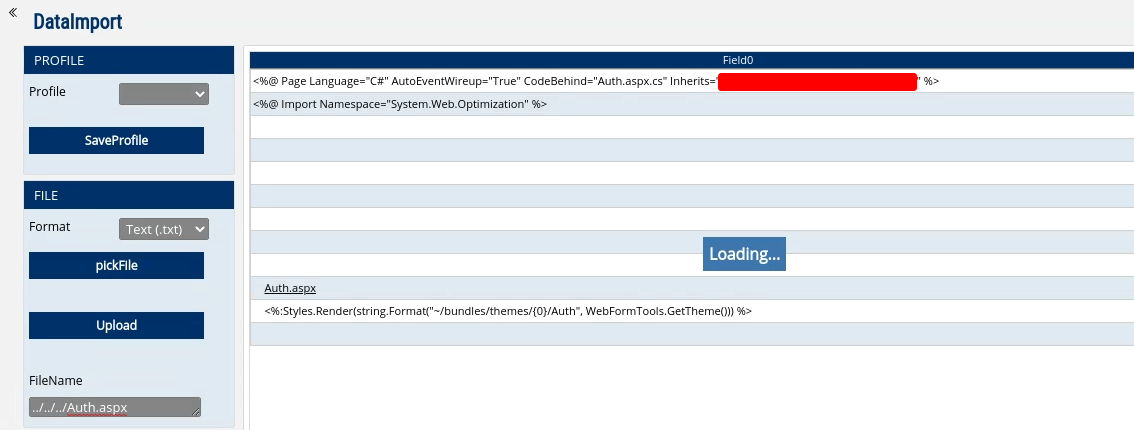Select the Styles.Render row
Image resolution: width=1134 pixels, height=430 pixels.
click(x=508, y=311)
